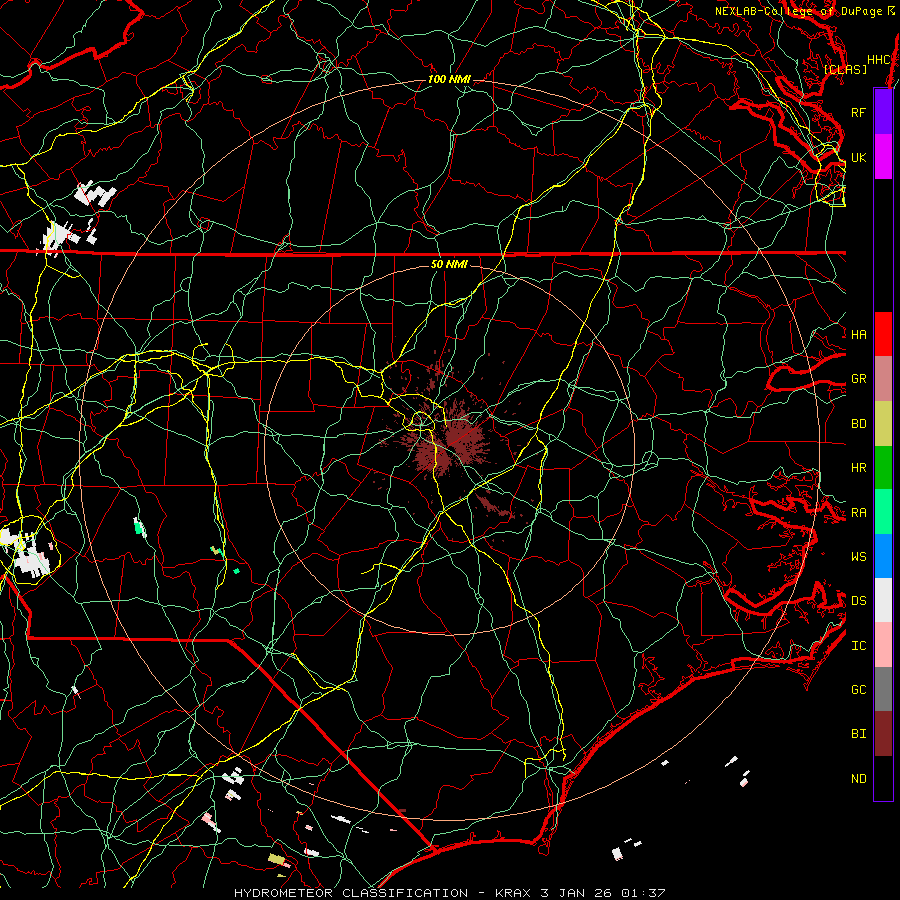The height and width of the screenshot is (900, 900).
Task: Click the UK legend label
Action: tap(859, 157)
